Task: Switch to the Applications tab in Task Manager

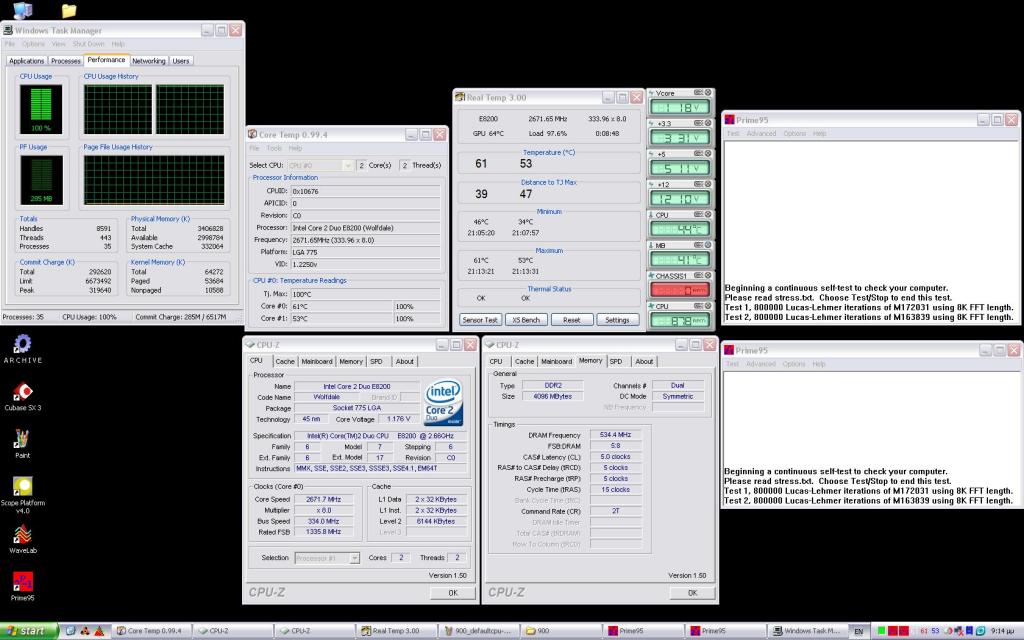Action: pos(27,61)
